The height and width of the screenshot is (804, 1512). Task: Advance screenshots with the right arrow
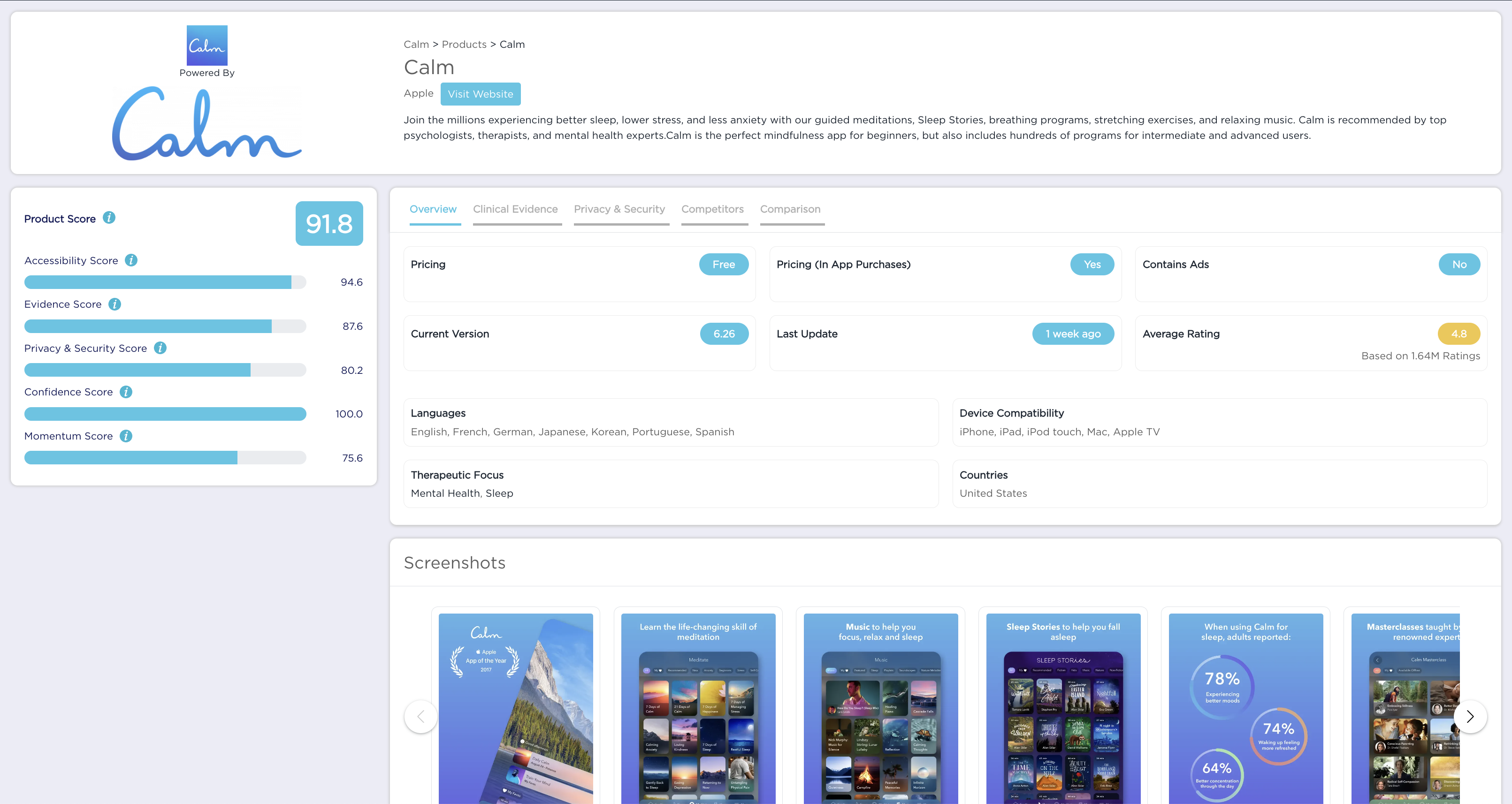click(x=1470, y=716)
